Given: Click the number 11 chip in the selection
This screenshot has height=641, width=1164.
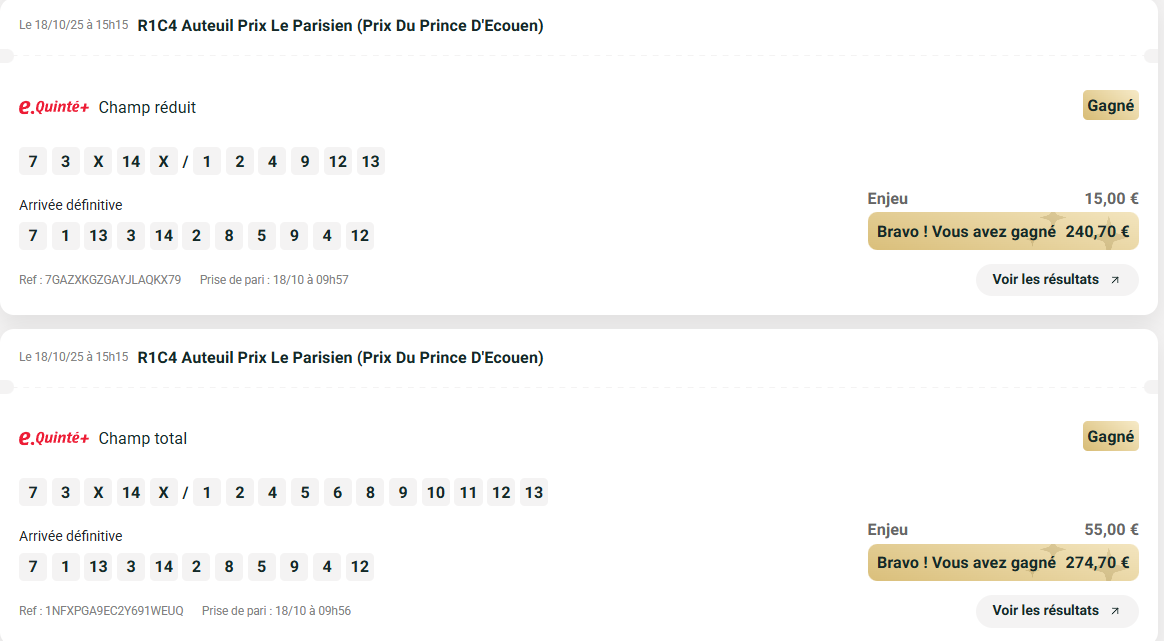Looking at the screenshot, I should [468, 493].
